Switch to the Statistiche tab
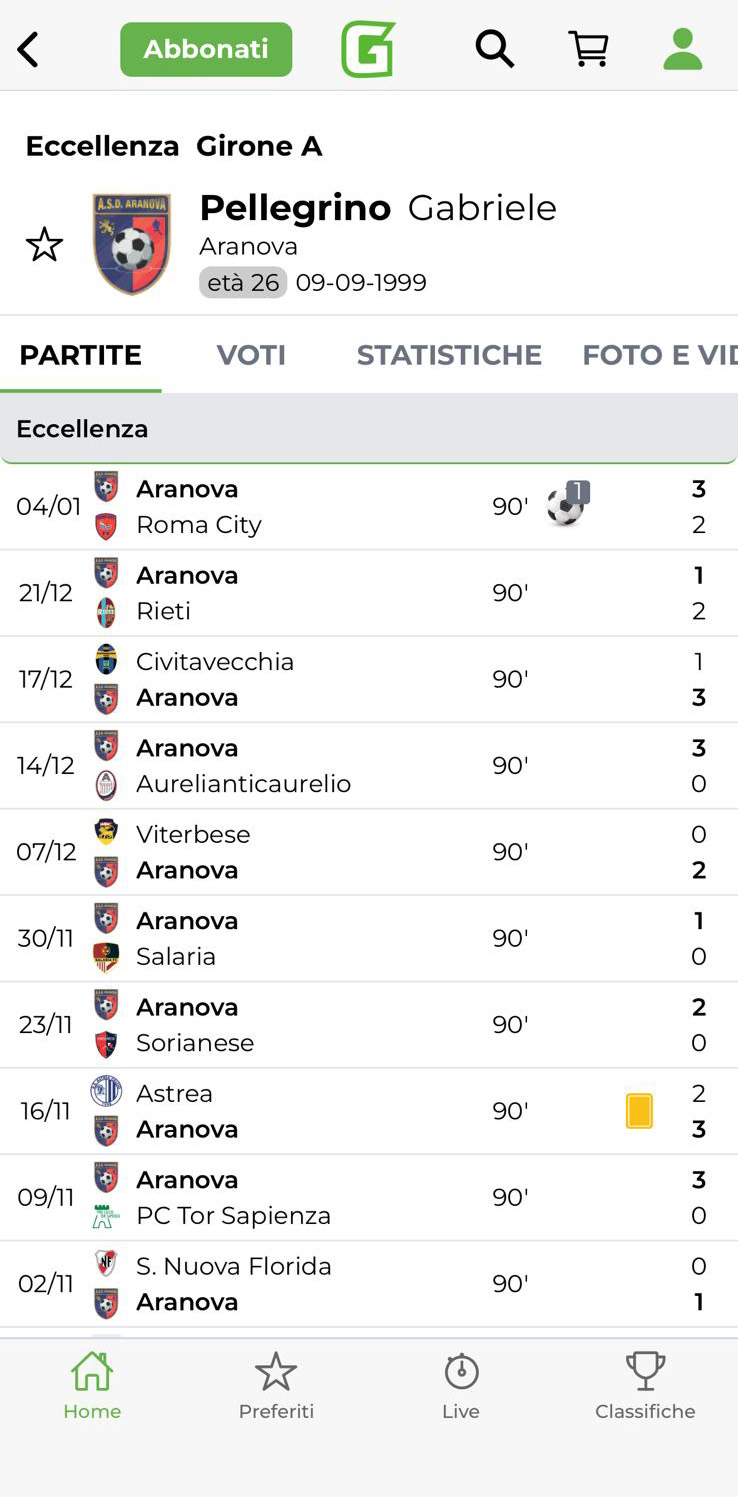This screenshot has height=1497, width=738. coord(449,355)
